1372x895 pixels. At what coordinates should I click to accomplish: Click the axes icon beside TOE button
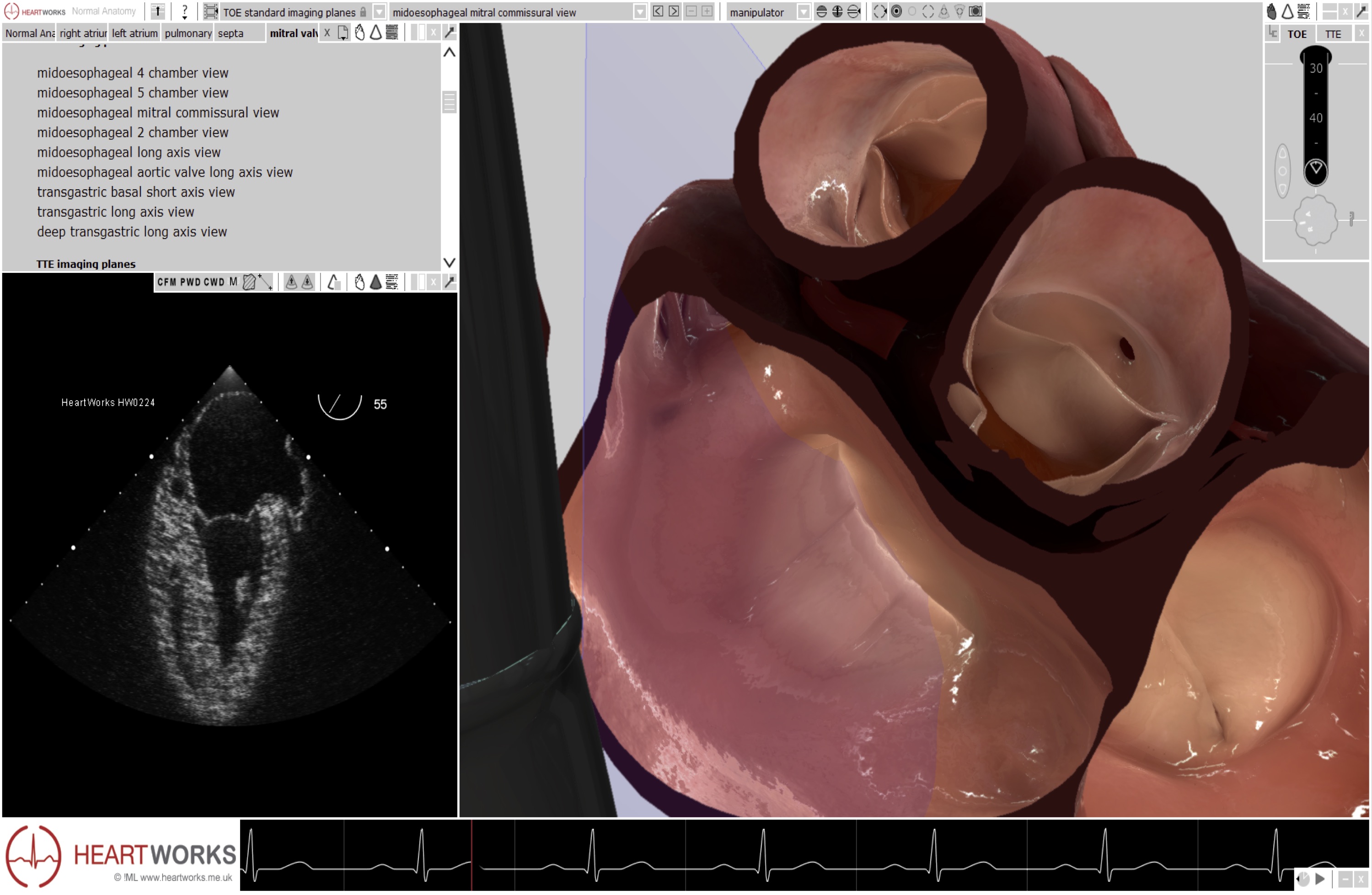(x=1273, y=33)
